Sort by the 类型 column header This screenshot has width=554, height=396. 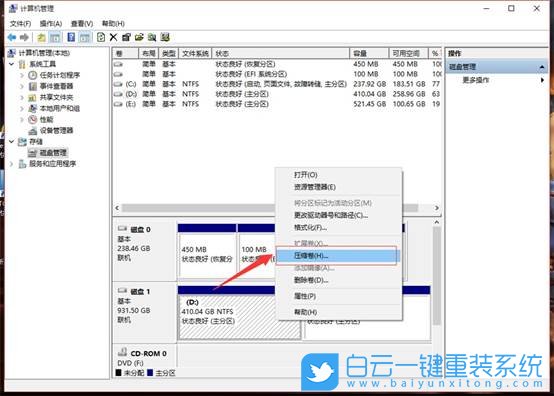click(169, 53)
